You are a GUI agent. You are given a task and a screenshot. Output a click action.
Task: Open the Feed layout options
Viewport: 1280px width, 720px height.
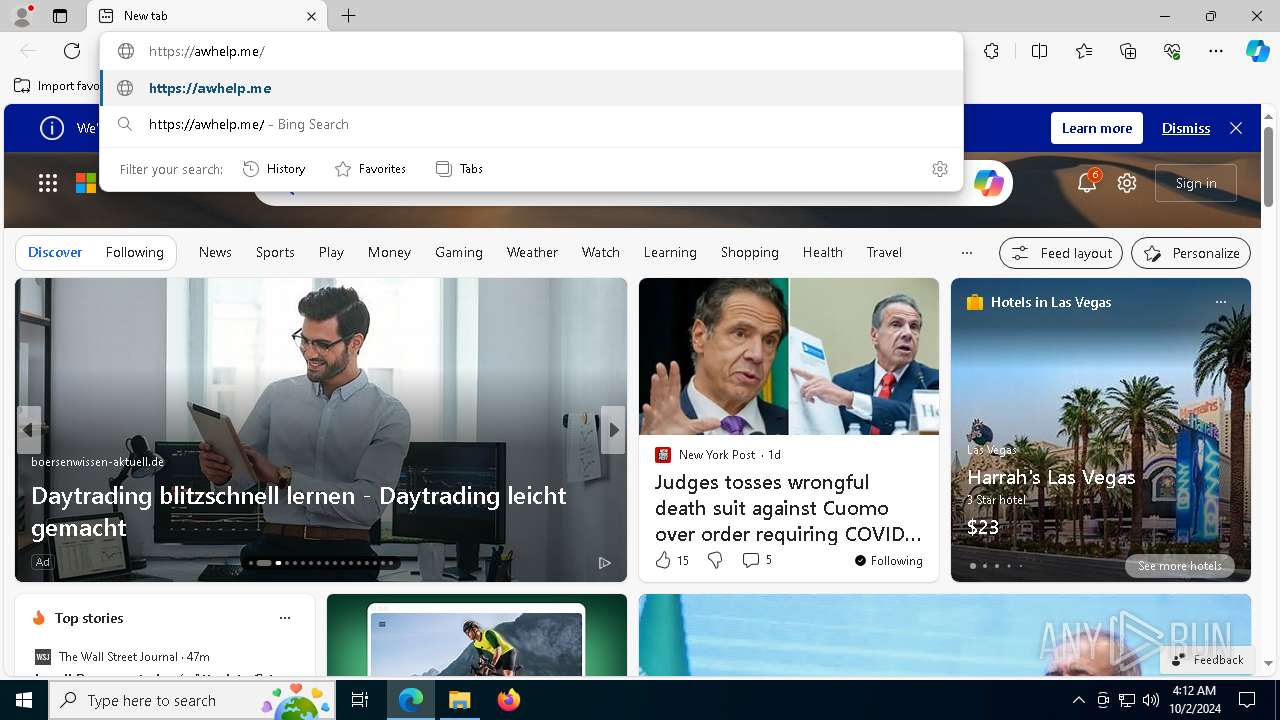pyautogui.click(x=1061, y=253)
